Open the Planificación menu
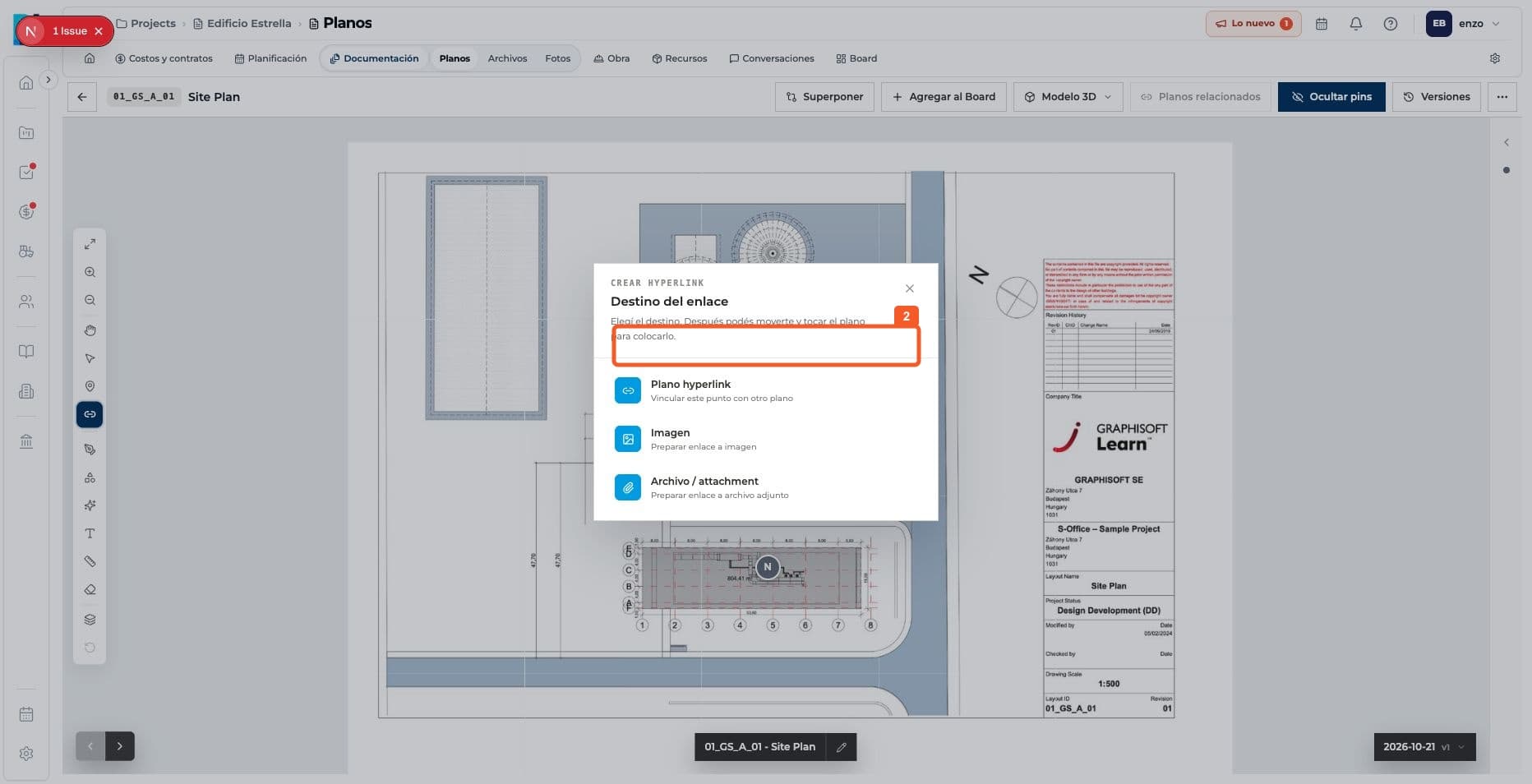This screenshot has width=1532, height=784. (270, 58)
